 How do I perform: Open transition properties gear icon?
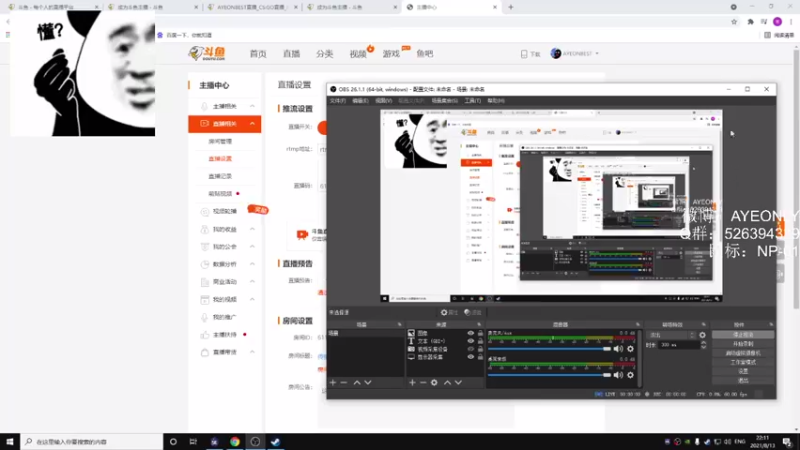(x=703, y=335)
